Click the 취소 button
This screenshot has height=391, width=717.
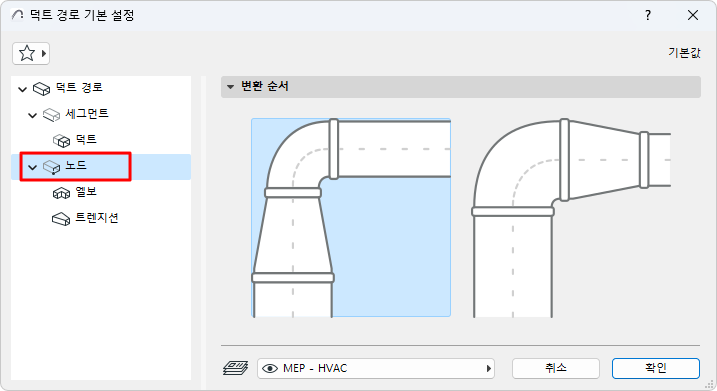point(556,368)
